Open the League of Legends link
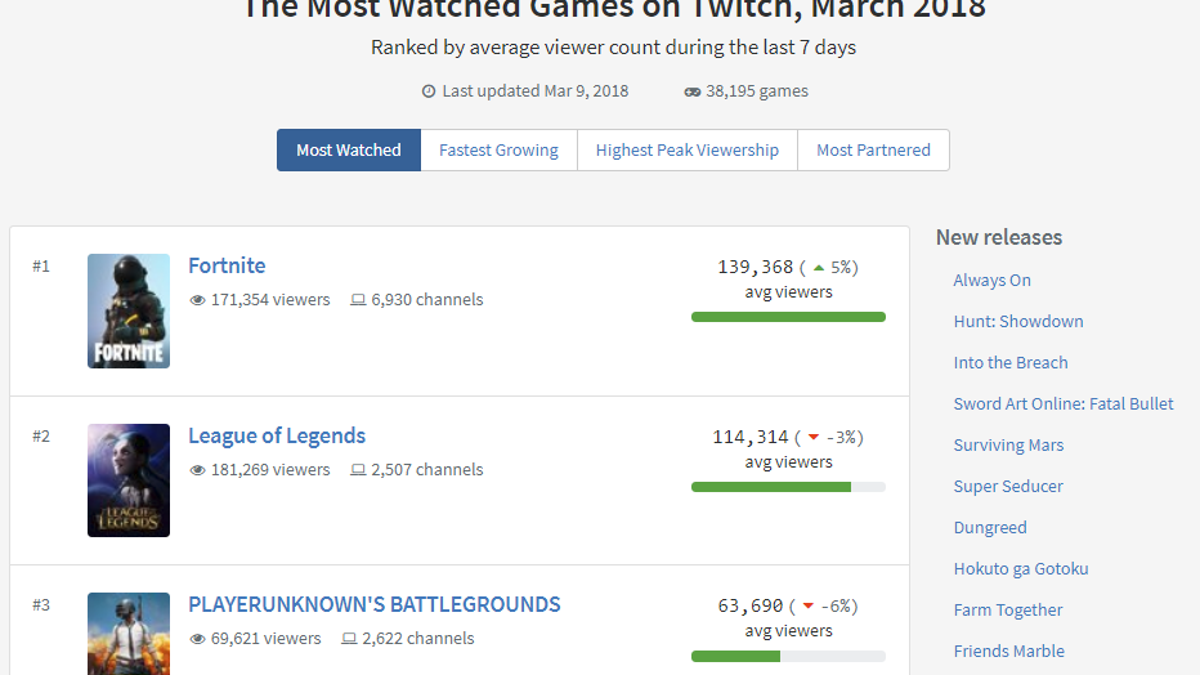Viewport: 1200px width, 675px height. [x=277, y=435]
